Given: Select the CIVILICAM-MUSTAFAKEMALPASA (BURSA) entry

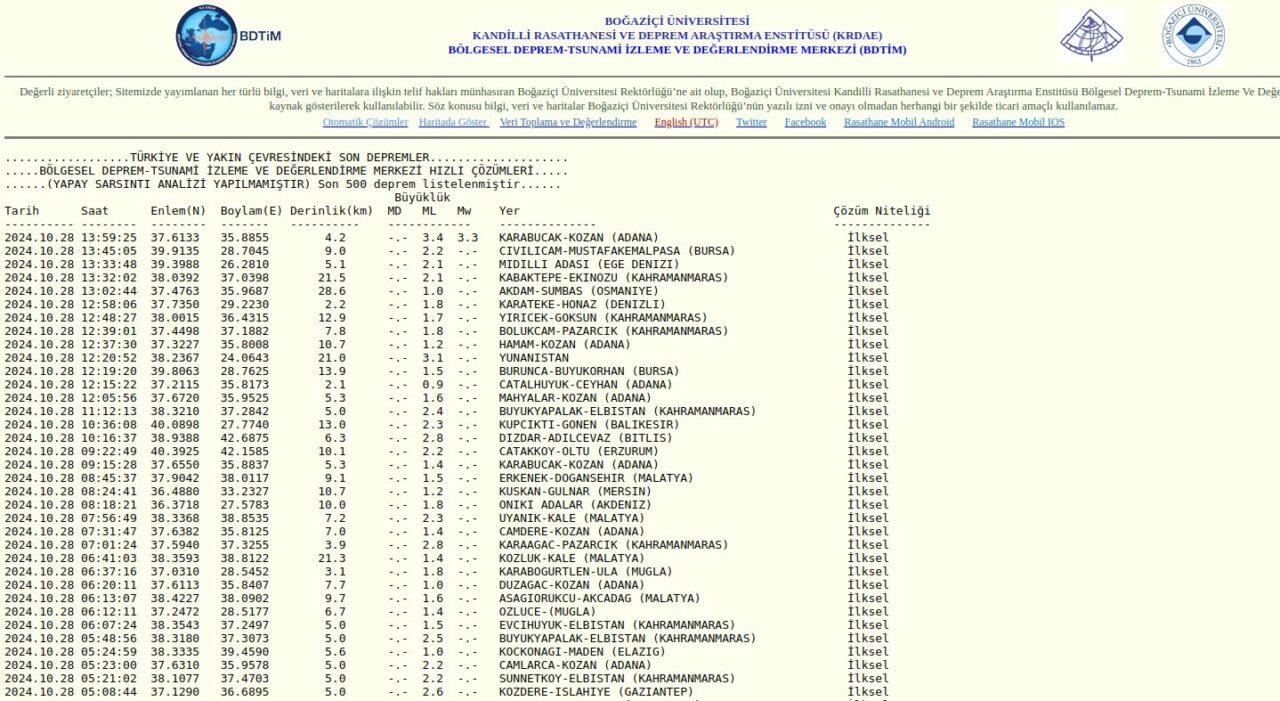Looking at the screenshot, I should click(617, 251).
